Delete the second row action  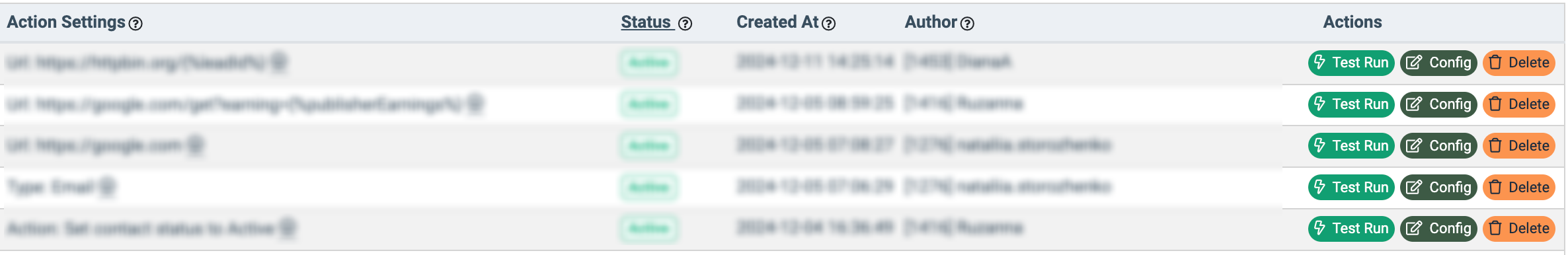tap(1519, 104)
